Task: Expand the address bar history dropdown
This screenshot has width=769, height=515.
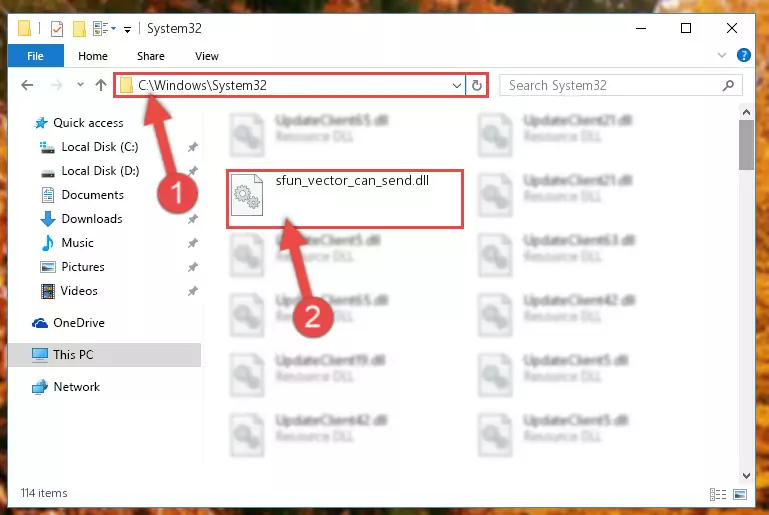Action: tap(457, 86)
